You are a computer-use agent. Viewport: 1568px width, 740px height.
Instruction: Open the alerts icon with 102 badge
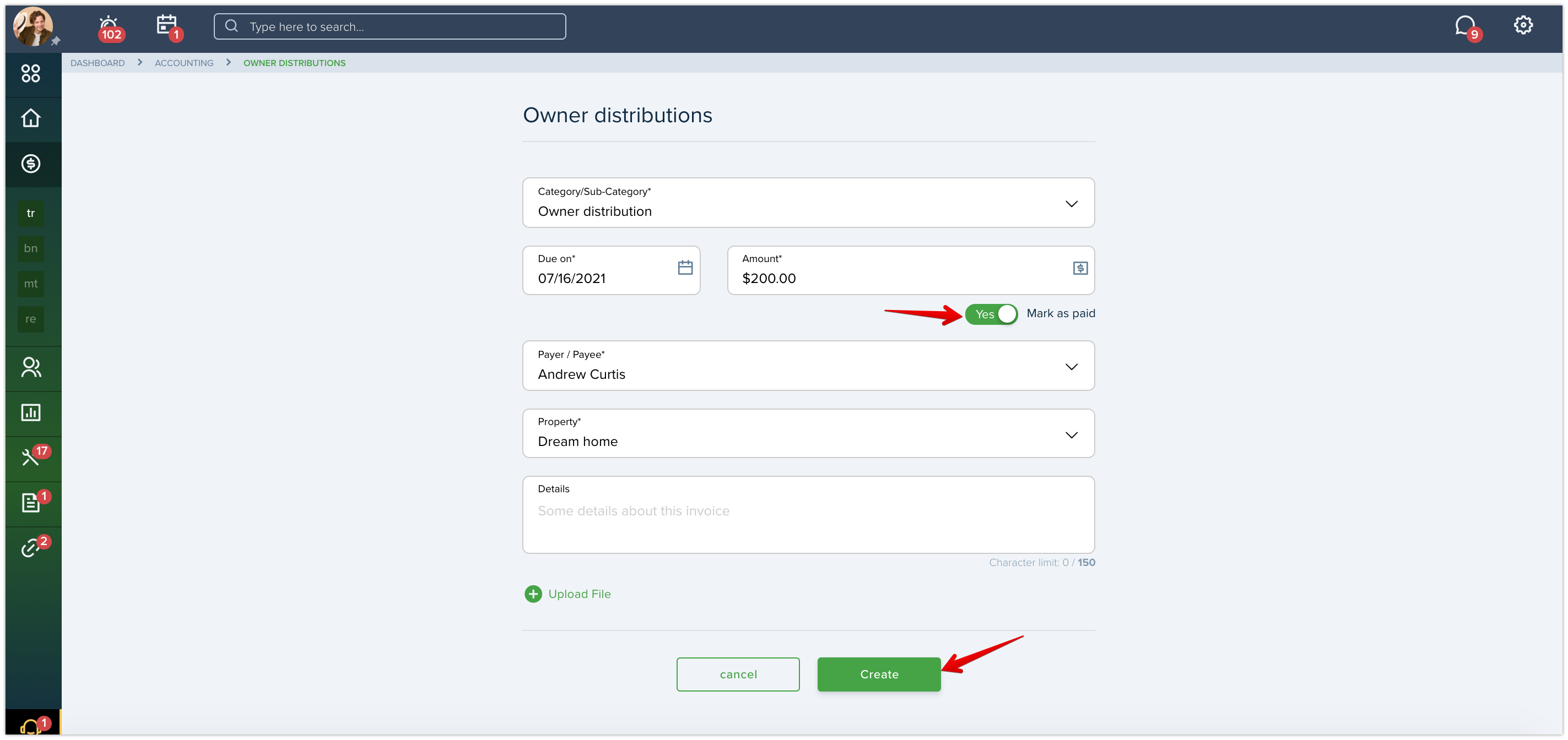(110, 28)
